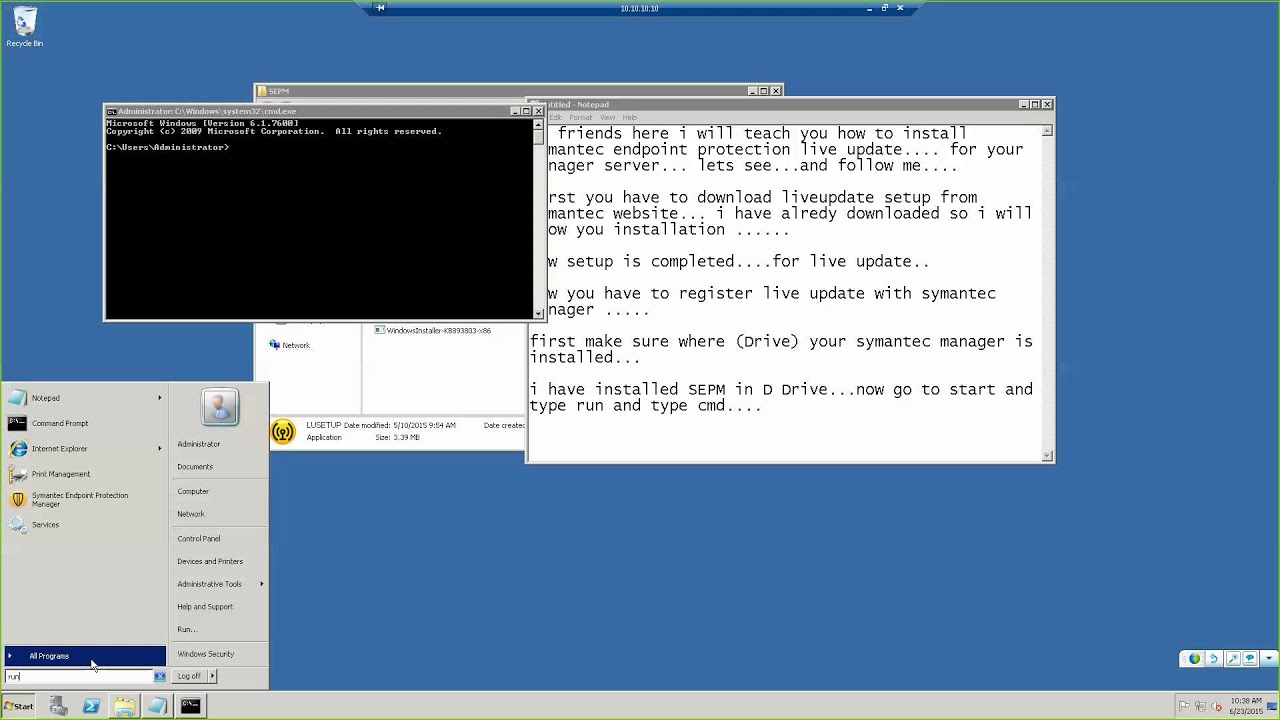This screenshot has height=720, width=1280.
Task: Click the Command Prompt scrollbar down arrow
Action: point(538,313)
